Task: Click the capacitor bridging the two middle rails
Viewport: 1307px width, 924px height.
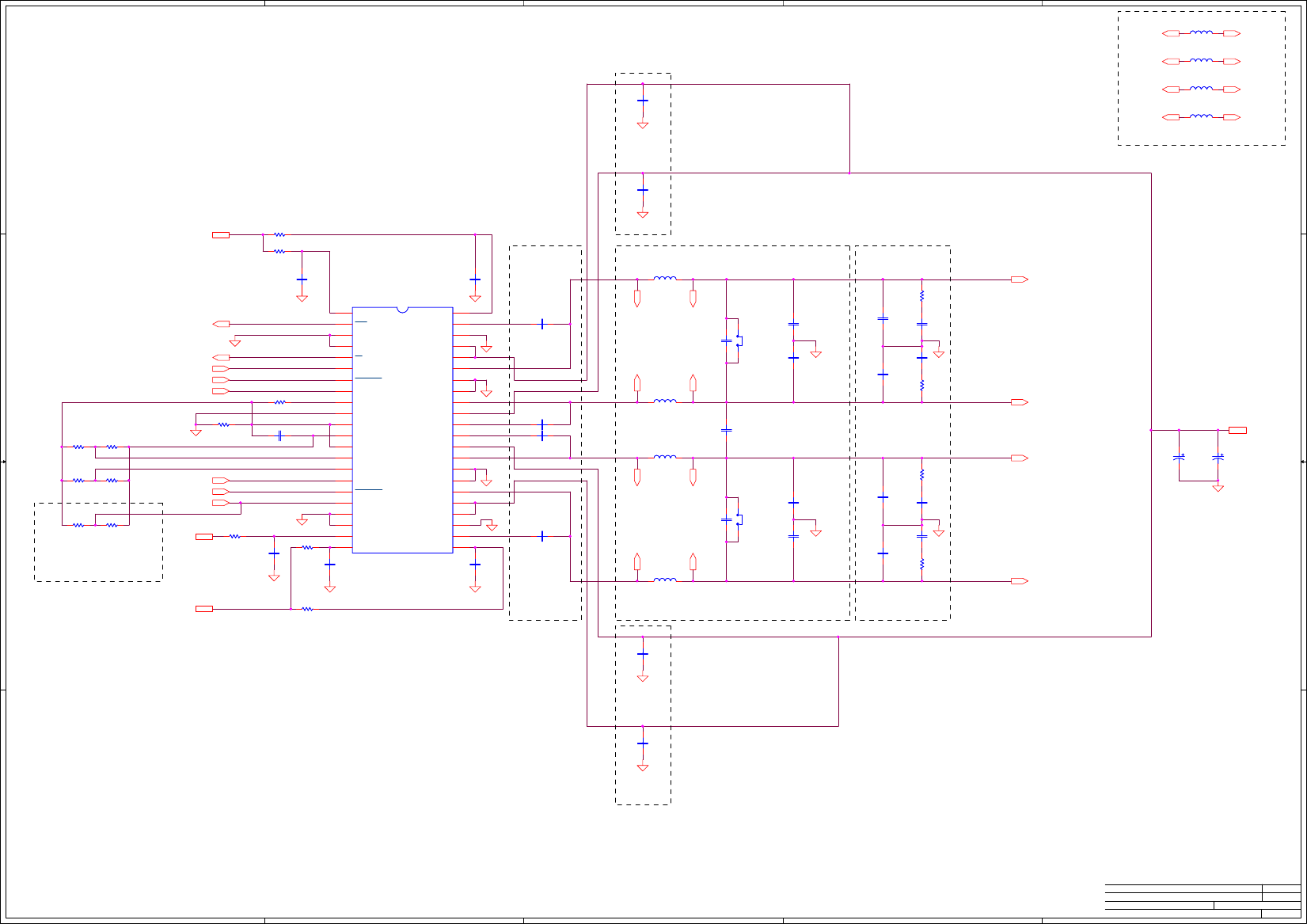Action: tap(726, 430)
